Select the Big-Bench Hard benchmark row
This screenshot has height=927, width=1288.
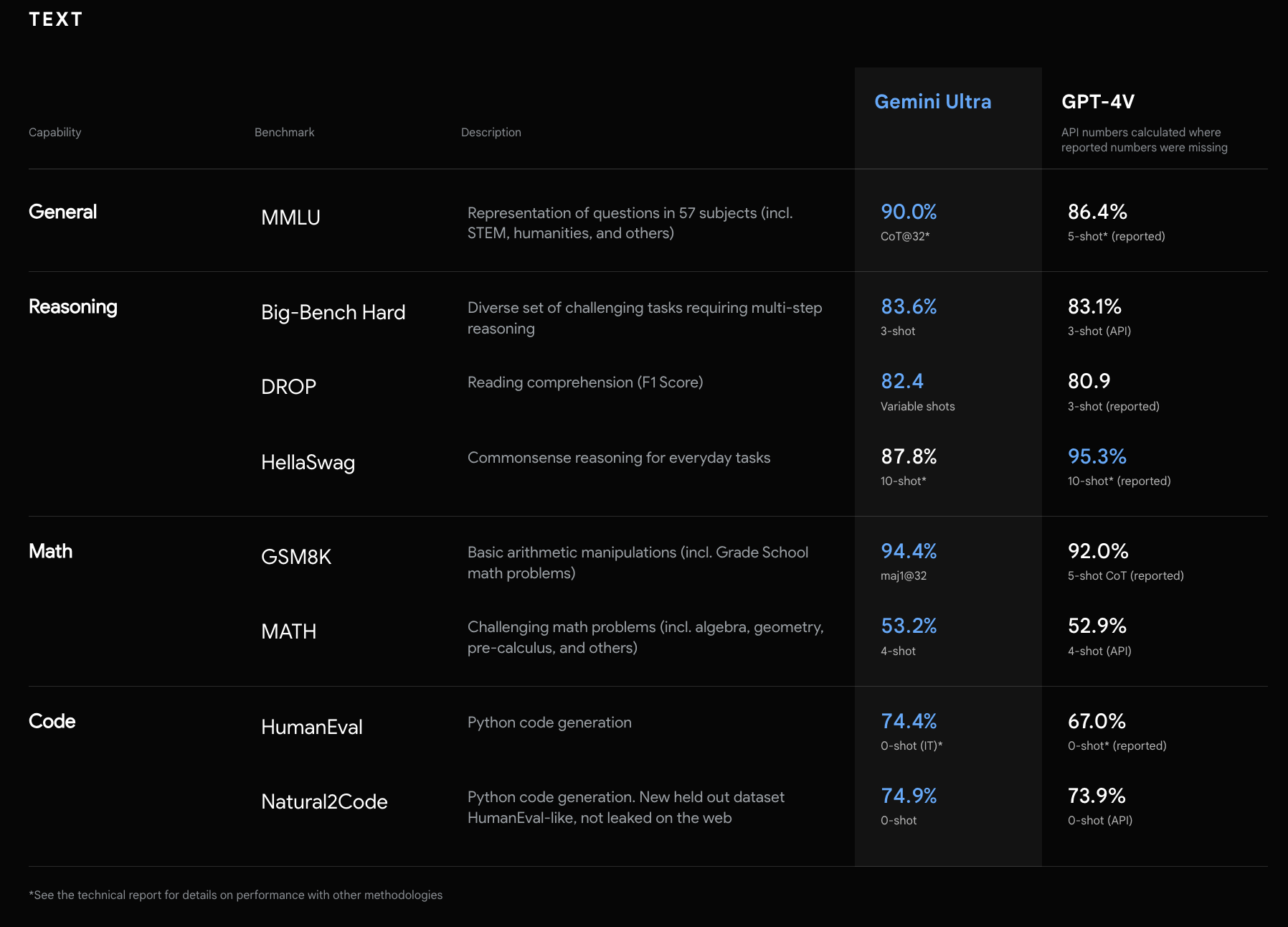[333, 312]
